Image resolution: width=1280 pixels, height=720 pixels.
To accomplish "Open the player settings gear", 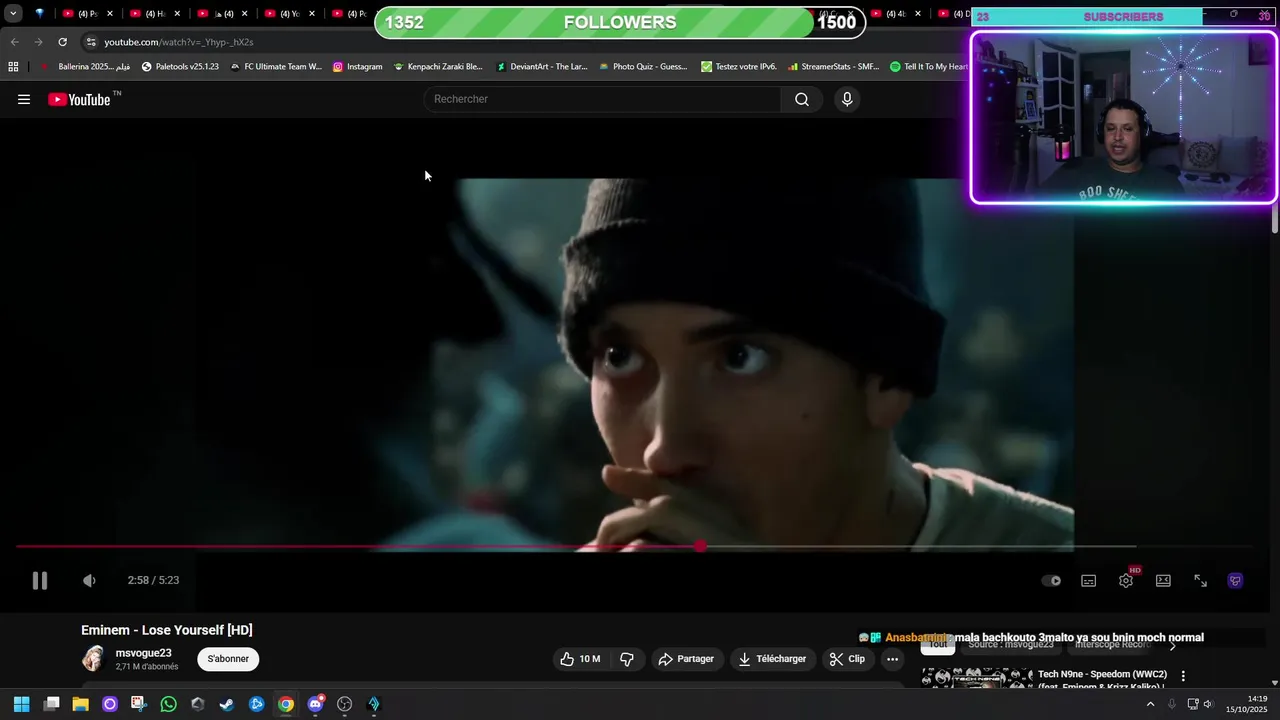I will pos(1126,580).
